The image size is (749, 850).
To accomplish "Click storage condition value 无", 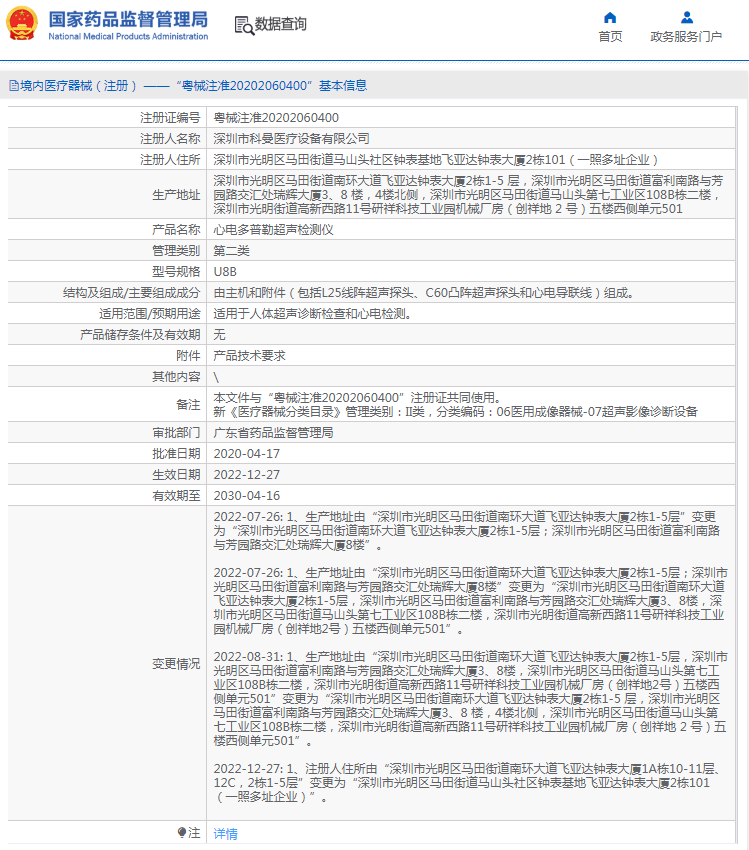I will (219, 334).
